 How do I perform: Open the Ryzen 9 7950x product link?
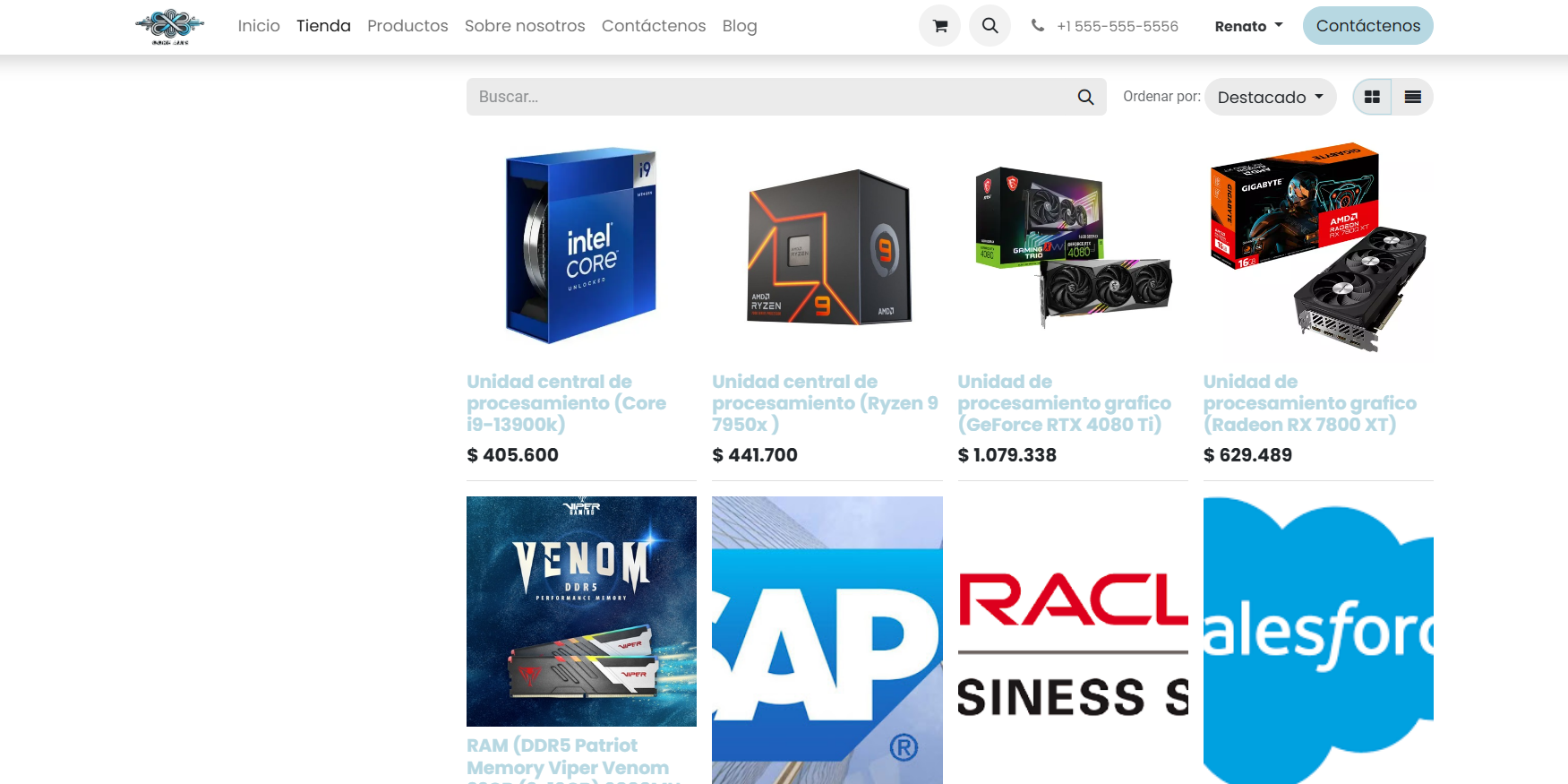point(825,403)
